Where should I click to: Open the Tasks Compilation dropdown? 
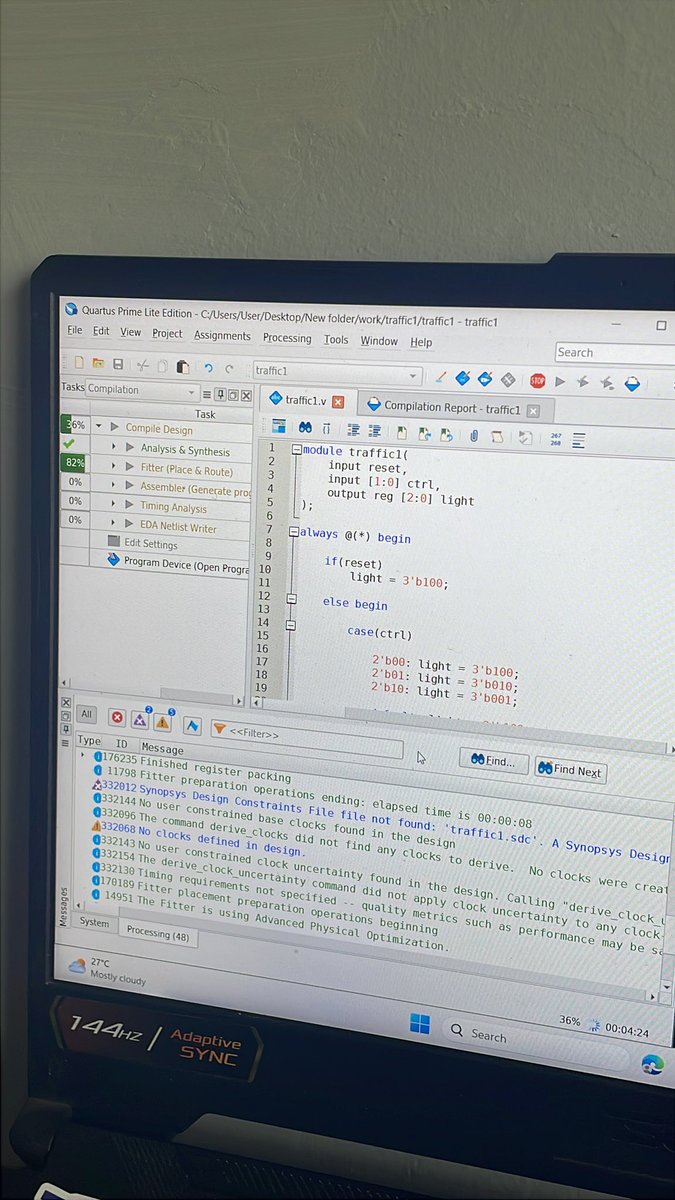pos(142,390)
